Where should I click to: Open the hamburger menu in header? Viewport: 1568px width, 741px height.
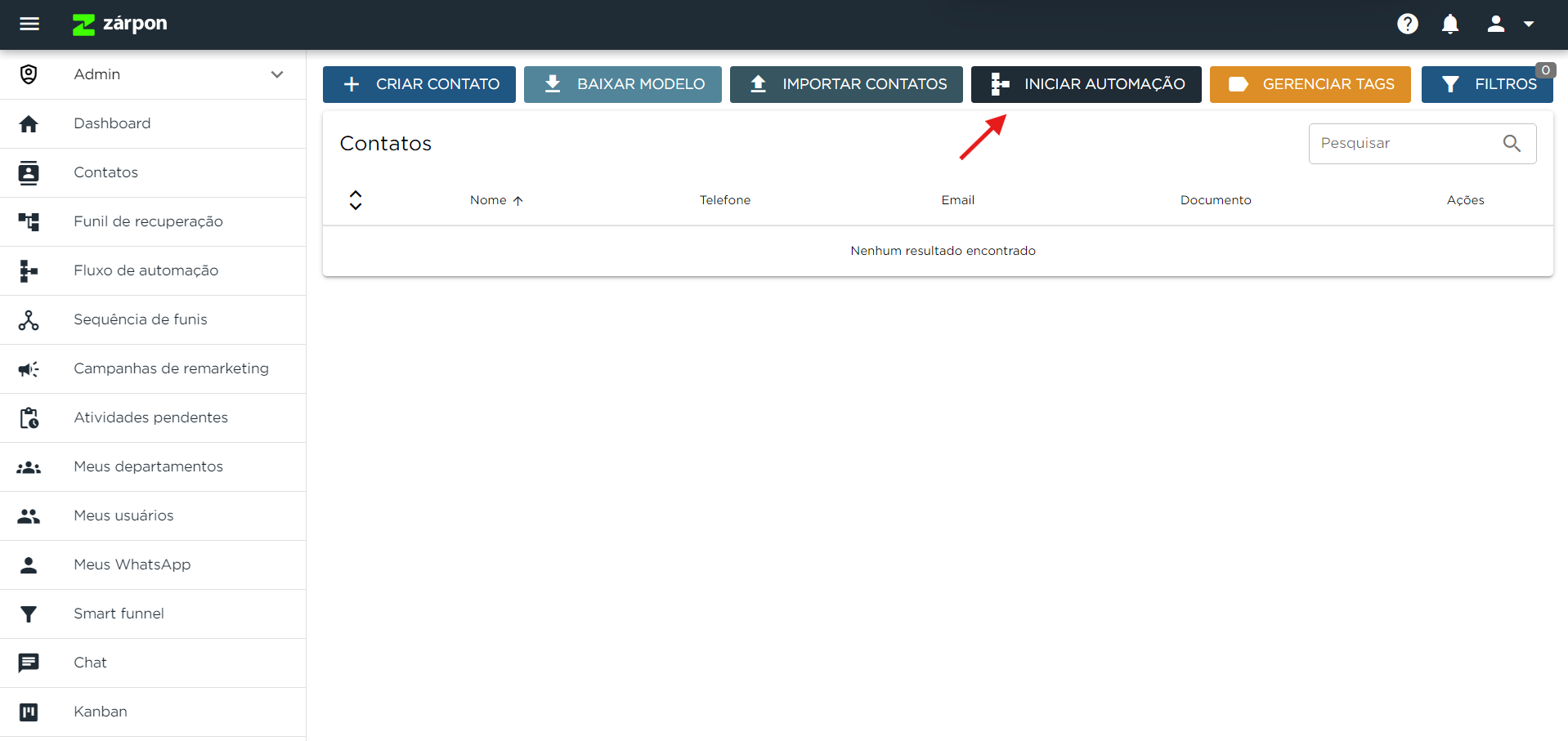pos(29,24)
